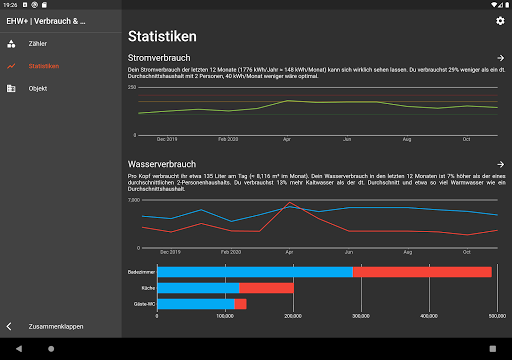The image size is (512, 360).
Task: Click the Zähler meter icon in sidebar
Action: click(x=11, y=44)
